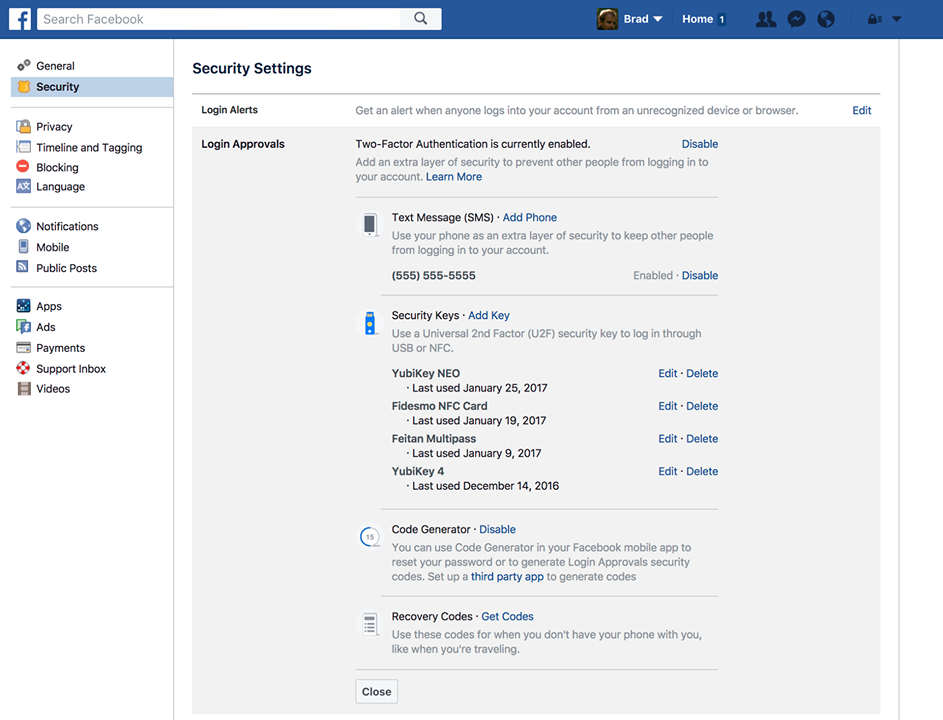The width and height of the screenshot is (943, 720).
Task: Open Friend Requests from the top bar
Action: click(x=765, y=18)
